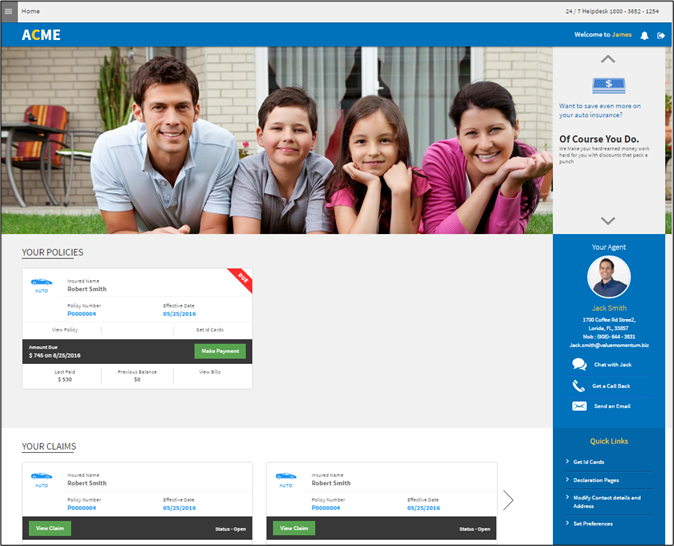Advance claims with right arrow
Image resolution: width=674 pixels, height=546 pixels.
(508, 500)
